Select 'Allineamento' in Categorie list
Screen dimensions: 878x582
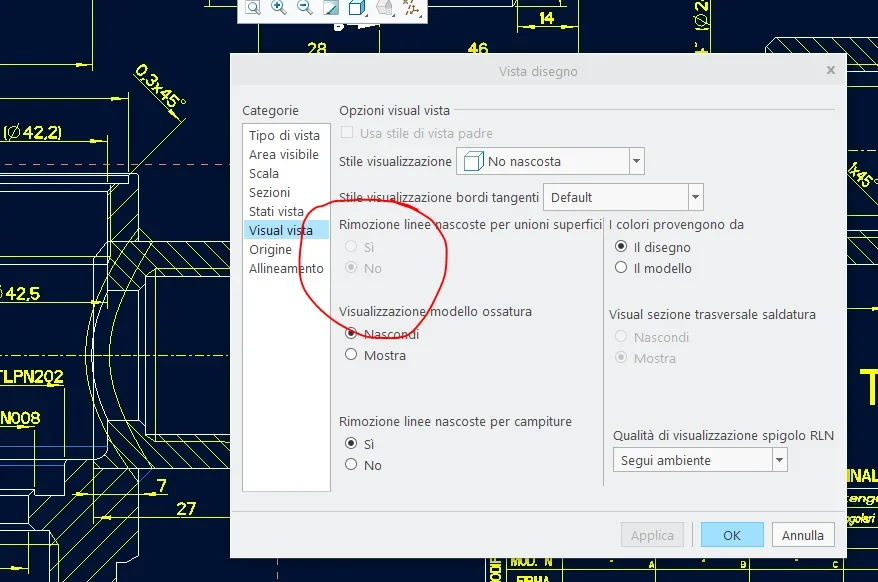286,269
